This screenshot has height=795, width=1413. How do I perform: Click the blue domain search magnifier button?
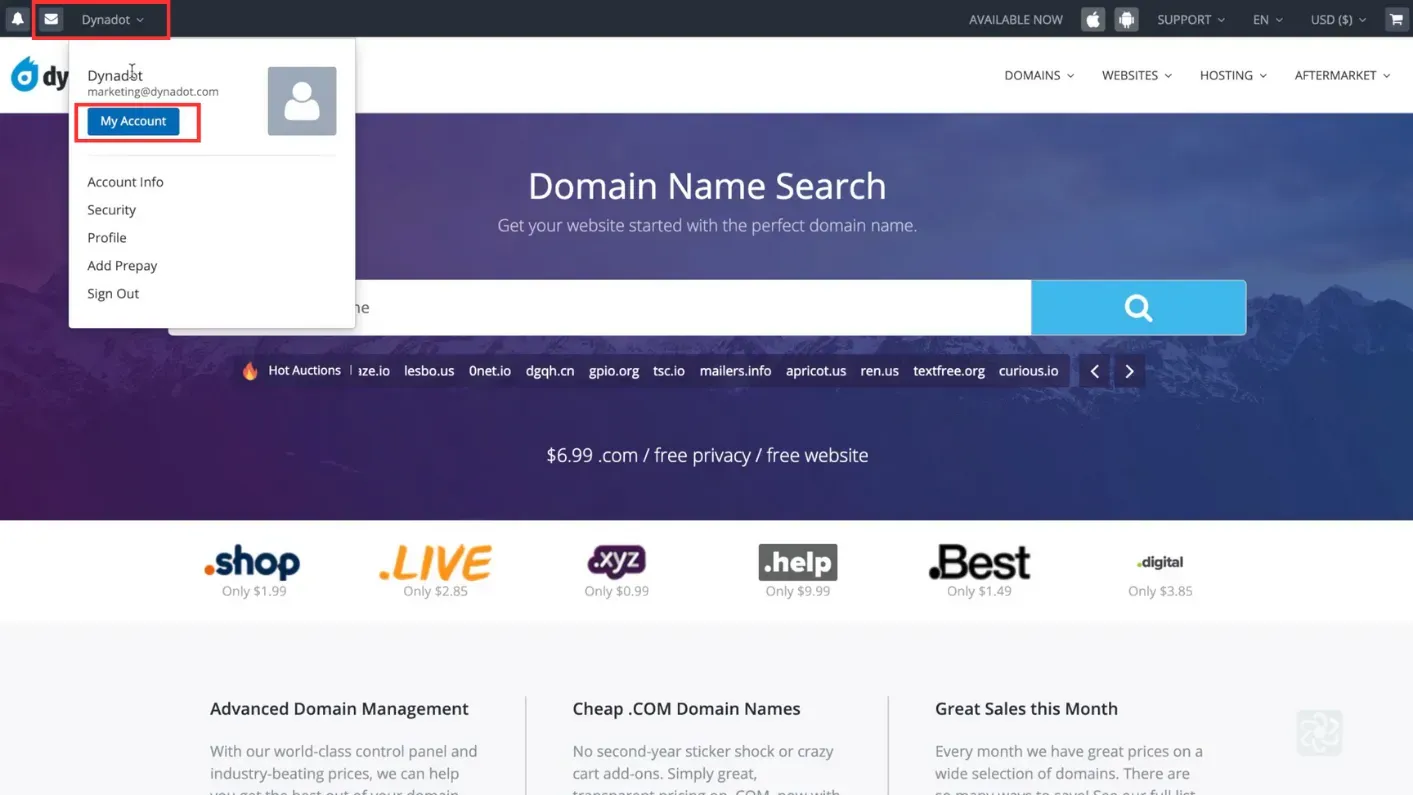tap(1138, 307)
